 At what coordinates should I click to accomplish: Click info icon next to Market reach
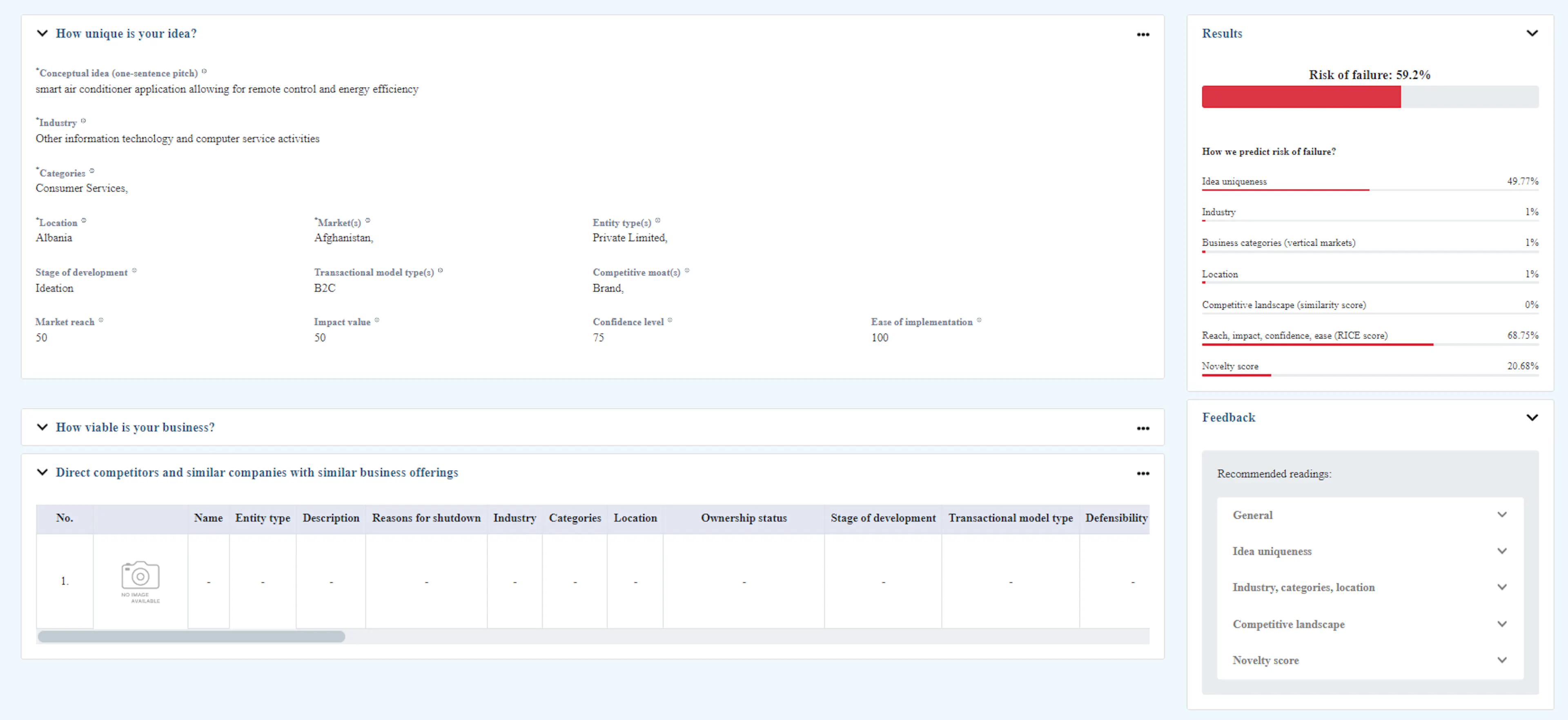coord(101,320)
